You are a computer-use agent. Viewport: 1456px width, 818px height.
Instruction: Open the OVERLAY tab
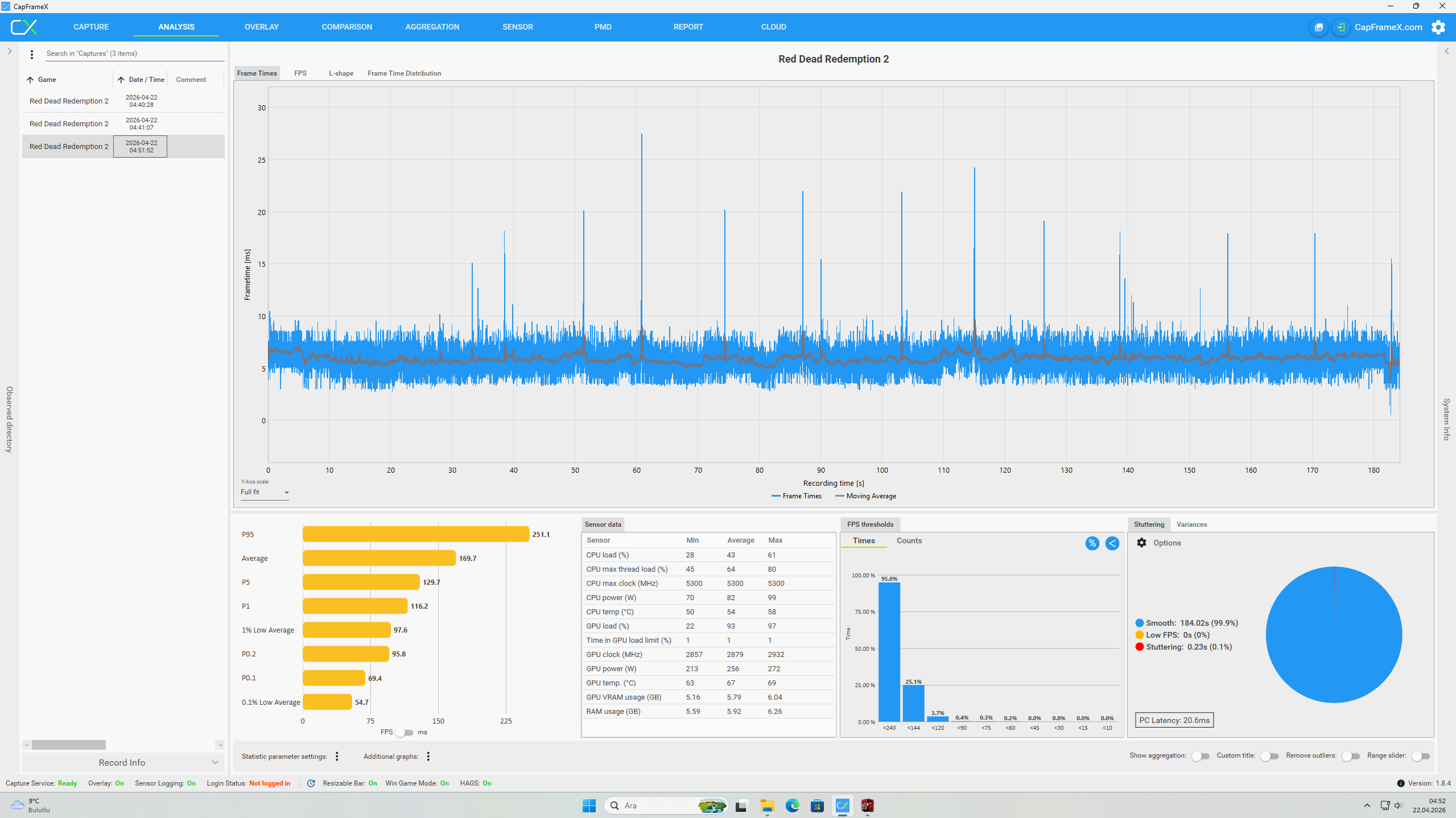point(262,27)
